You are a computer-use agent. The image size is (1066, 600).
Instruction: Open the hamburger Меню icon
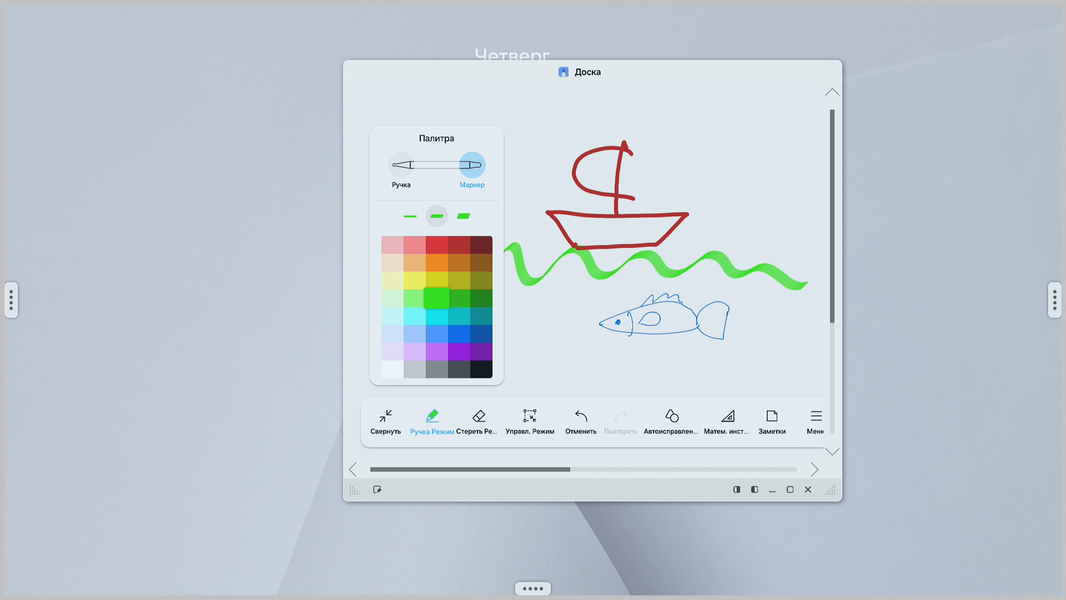[x=816, y=416]
